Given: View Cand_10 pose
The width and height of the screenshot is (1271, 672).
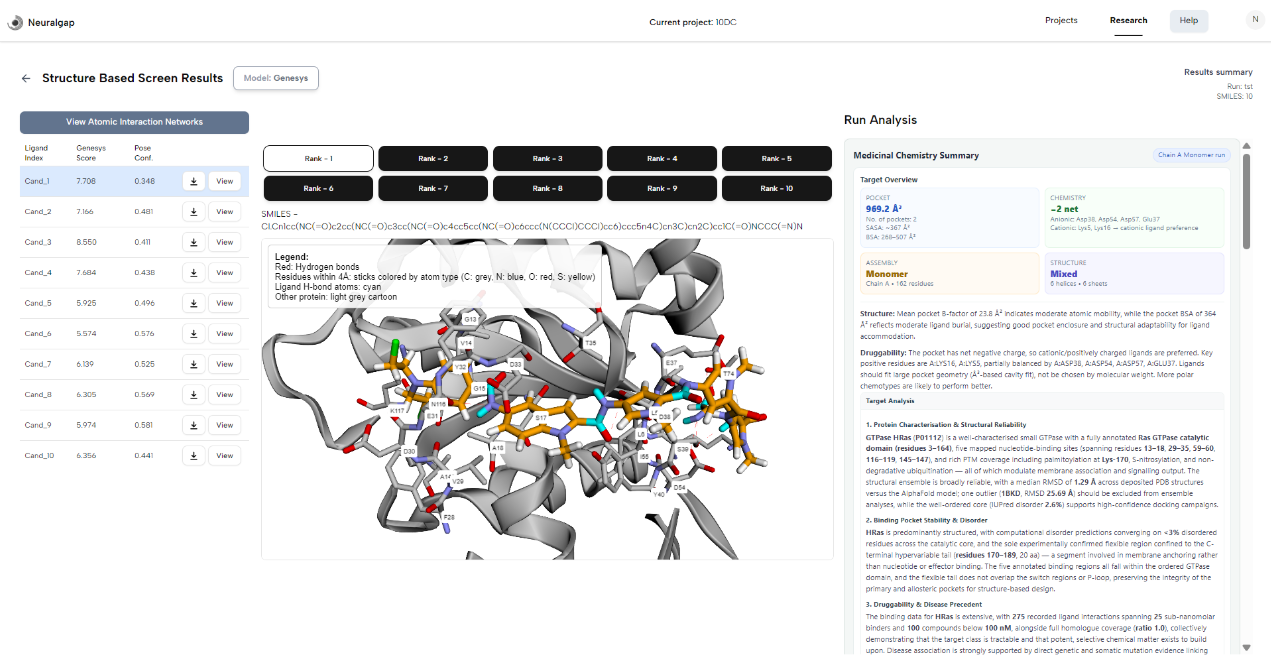Looking at the screenshot, I should click(x=225, y=456).
